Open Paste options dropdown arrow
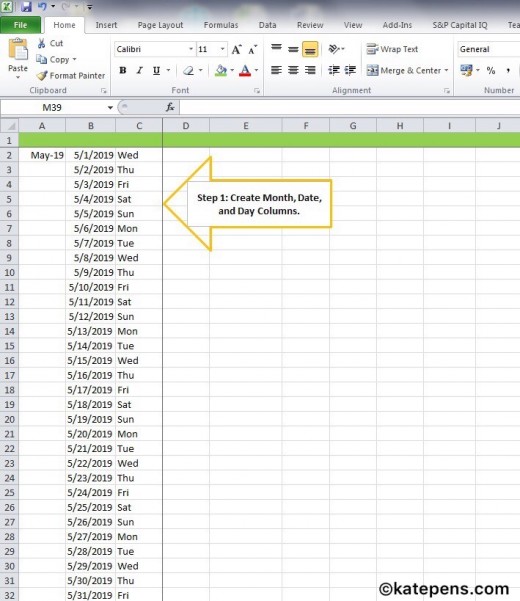Viewport: 520px width, 601px height. coord(18,77)
